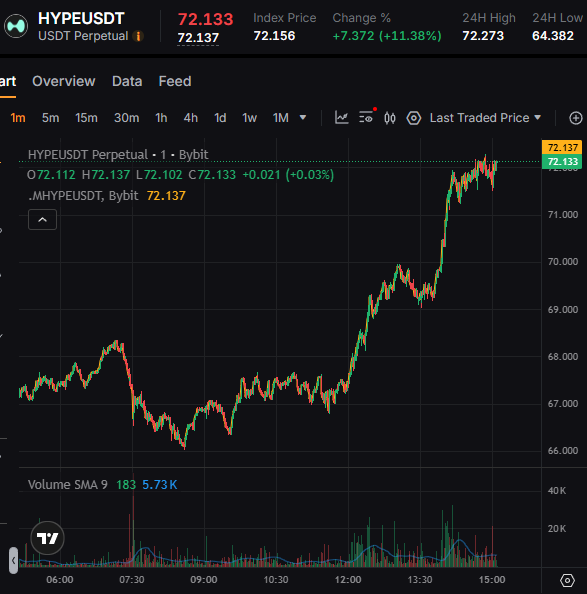Click the 12:00 time axis label
Viewport: 587px width, 594px height.
pos(348,580)
